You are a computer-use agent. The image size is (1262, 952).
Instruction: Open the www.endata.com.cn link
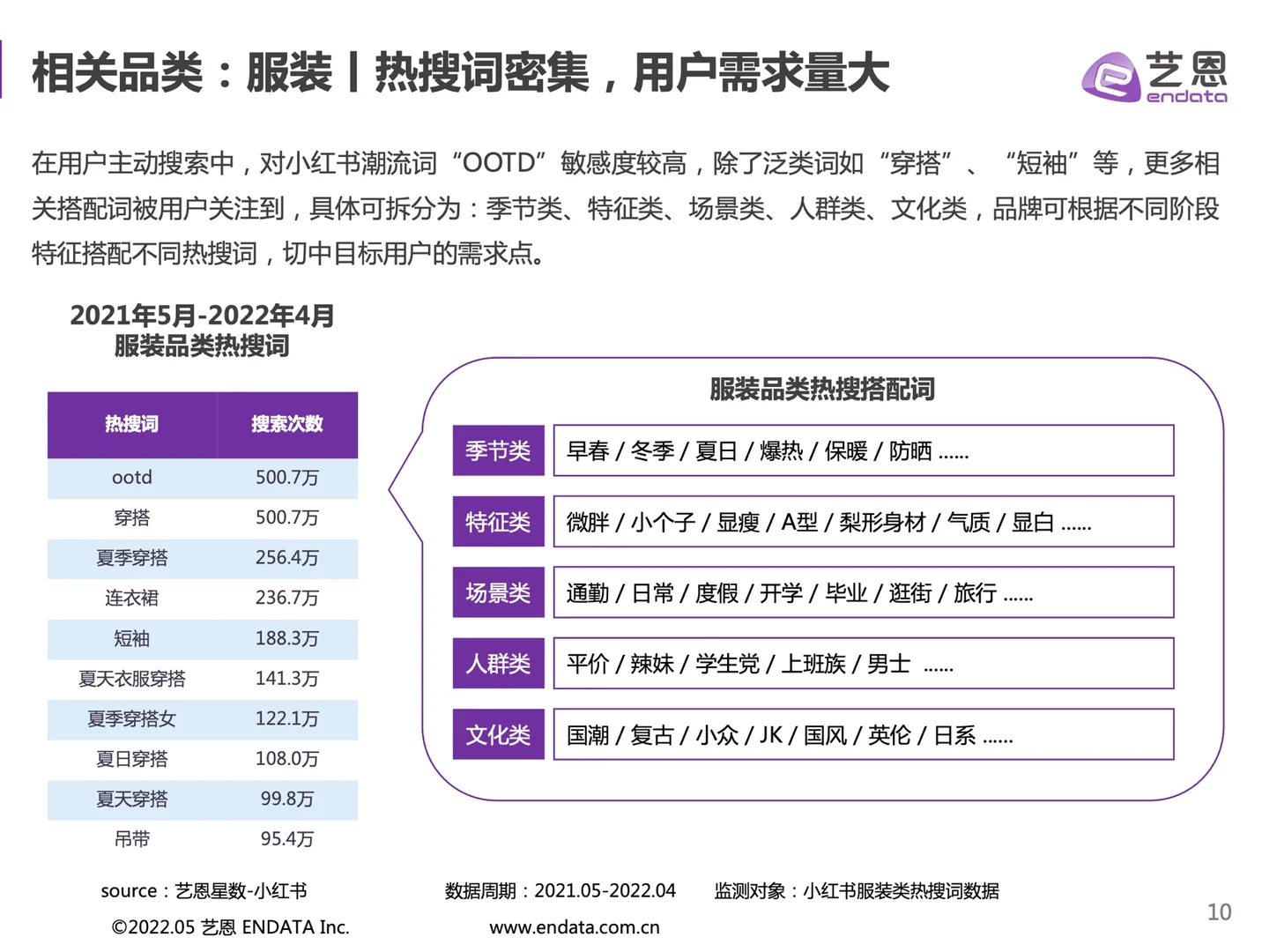pos(575,926)
